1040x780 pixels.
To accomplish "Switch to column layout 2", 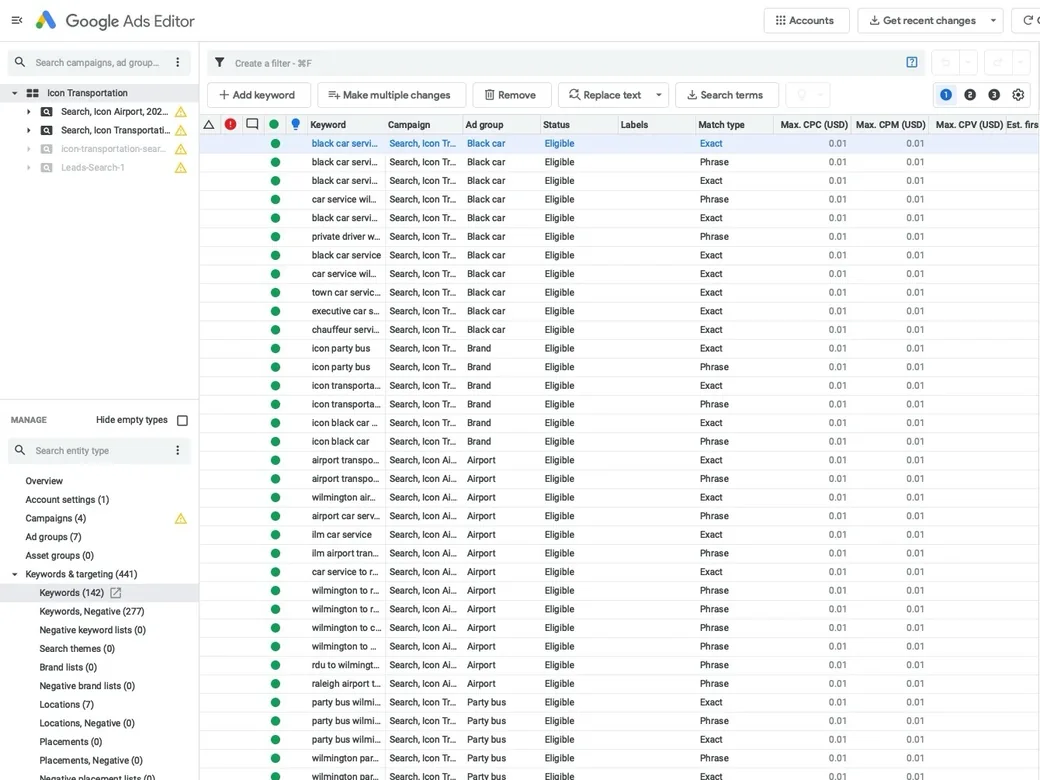I will click(970, 95).
